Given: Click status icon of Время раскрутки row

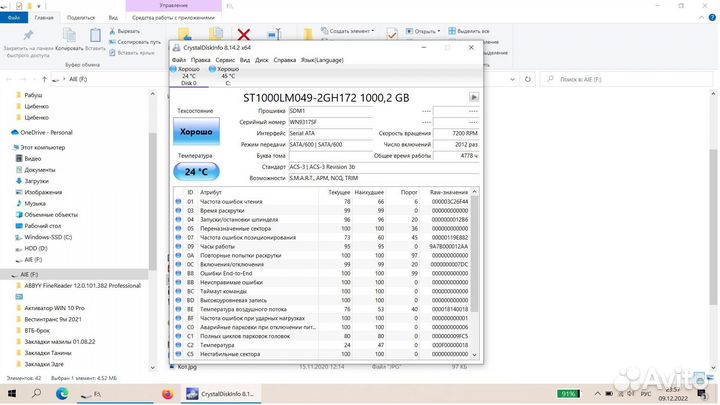Looking at the screenshot, I should (x=178, y=210).
